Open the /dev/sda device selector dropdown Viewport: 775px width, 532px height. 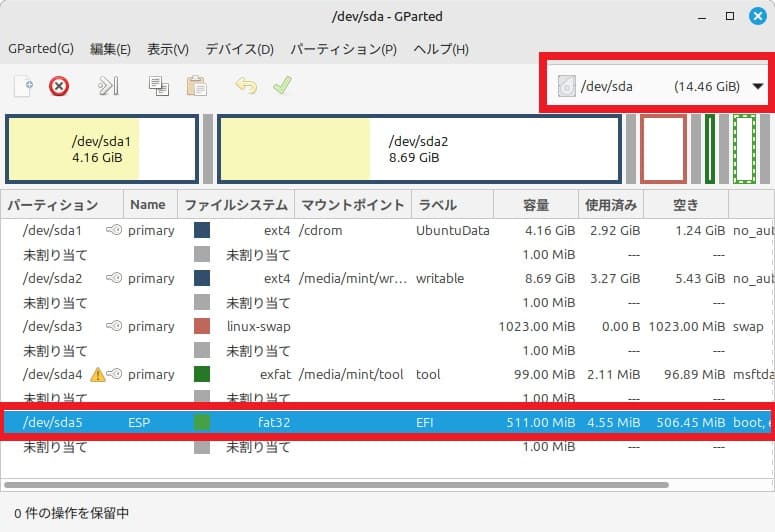click(659, 87)
